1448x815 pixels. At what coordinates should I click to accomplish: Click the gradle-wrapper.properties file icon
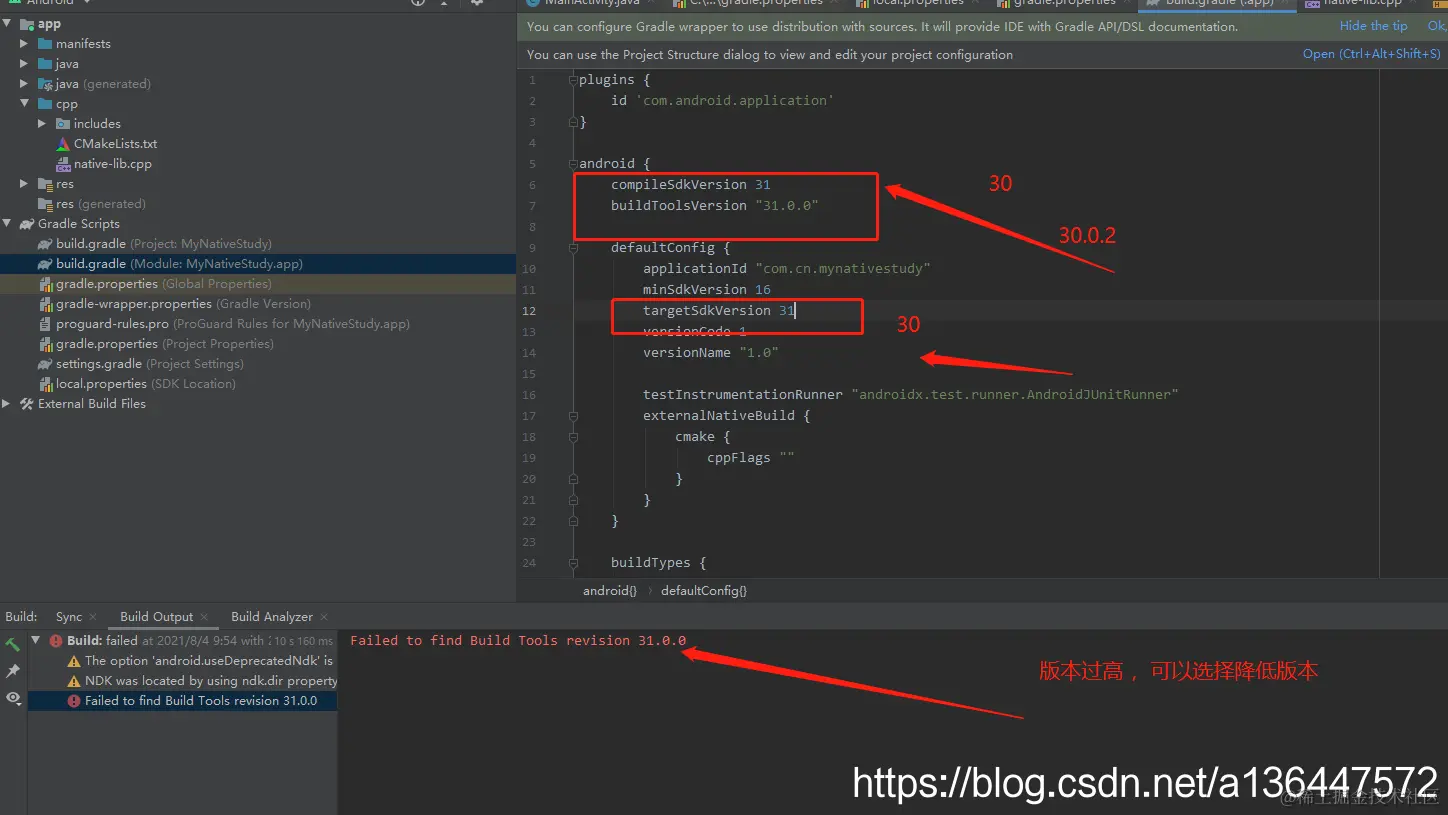(45, 304)
